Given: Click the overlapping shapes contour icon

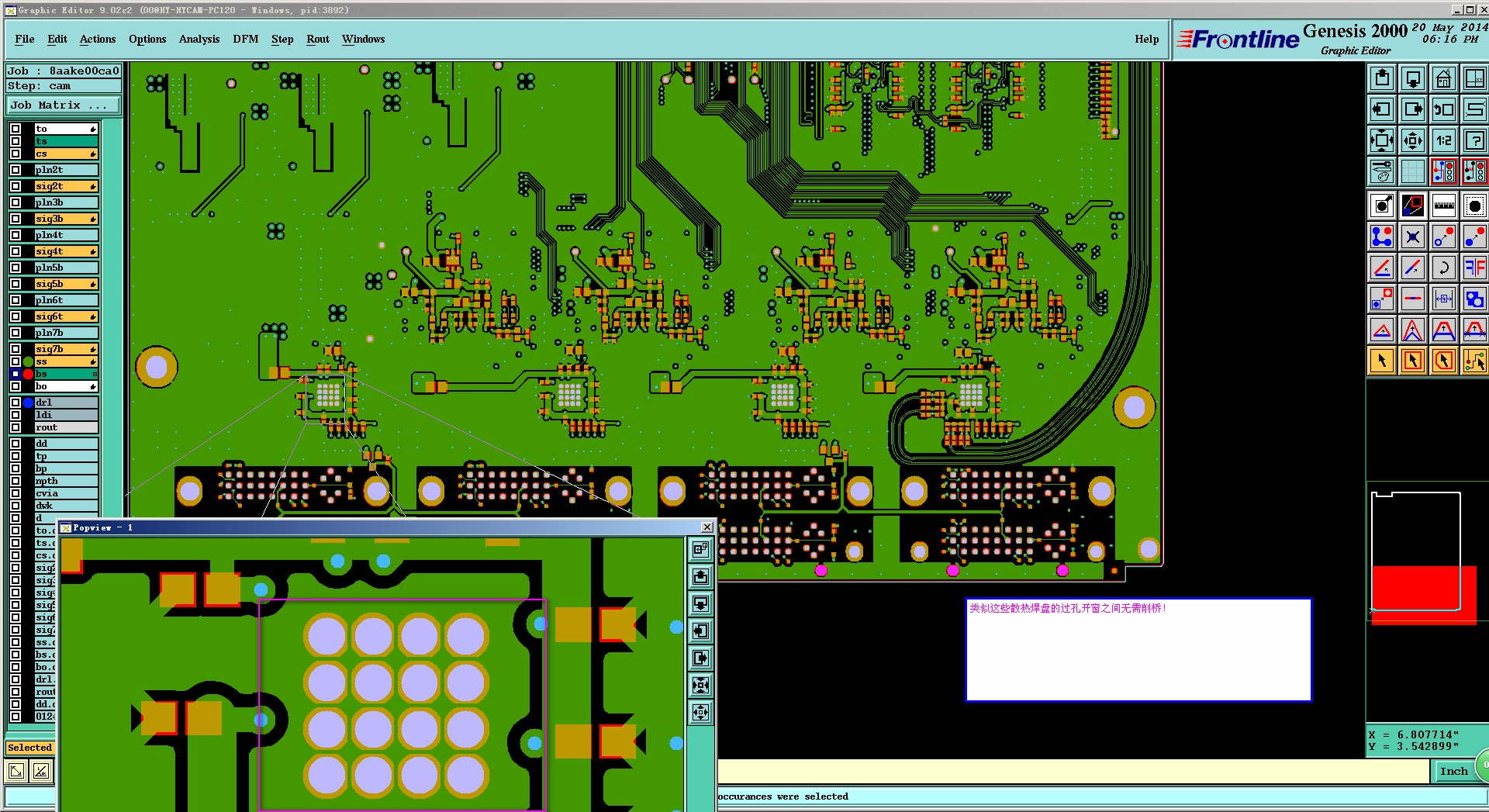Looking at the screenshot, I should 1474,299.
